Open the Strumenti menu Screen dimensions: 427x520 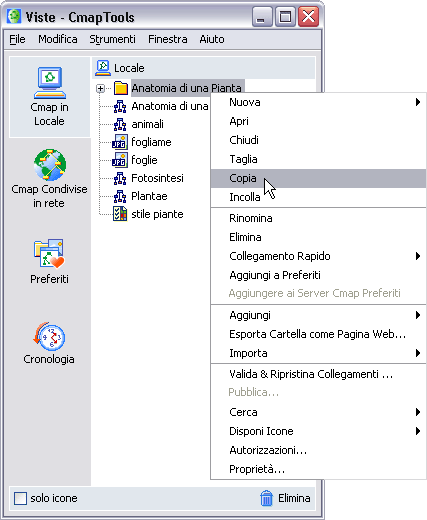pyautogui.click(x=112, y=39)
